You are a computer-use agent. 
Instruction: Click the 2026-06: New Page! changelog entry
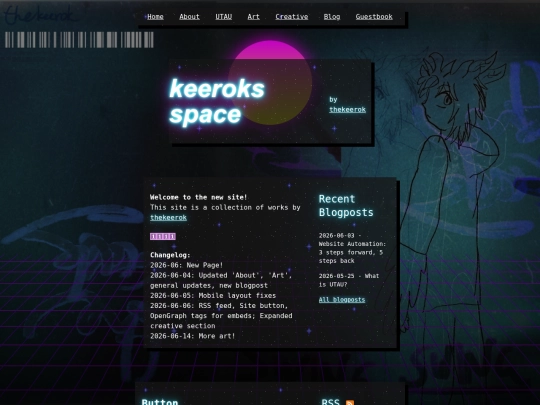[x=186, y=265]
